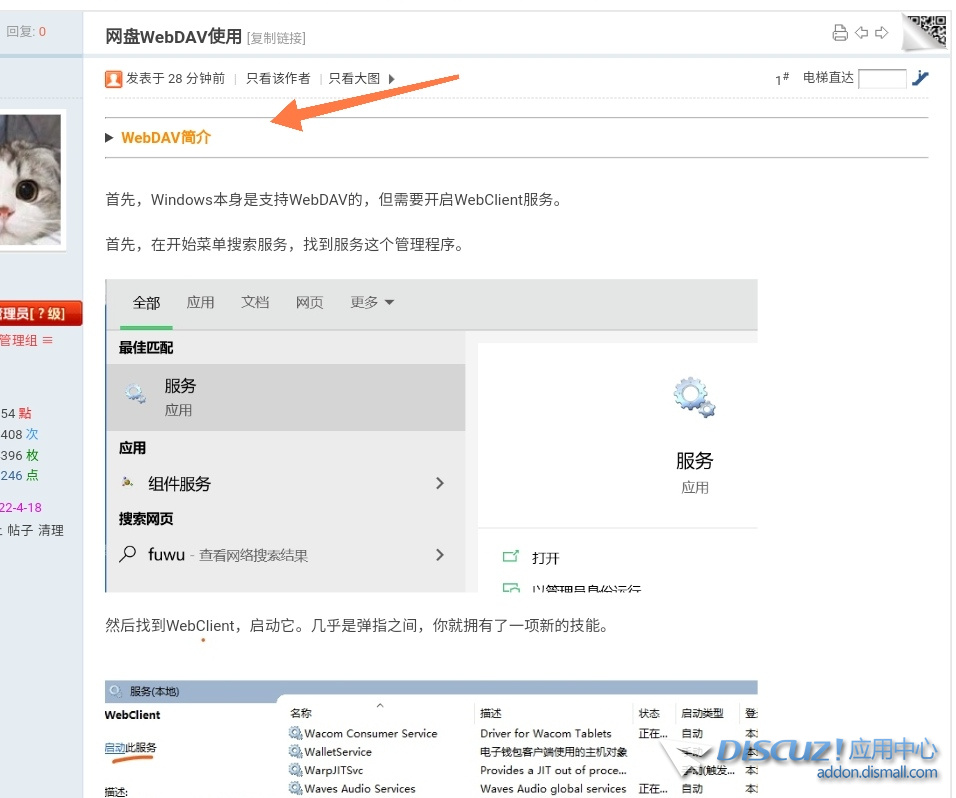Image resolution: width=956 pixels, height=798 pixels.
Task: Click the 清理 link in sidebar
Action: tap(51, 530)
